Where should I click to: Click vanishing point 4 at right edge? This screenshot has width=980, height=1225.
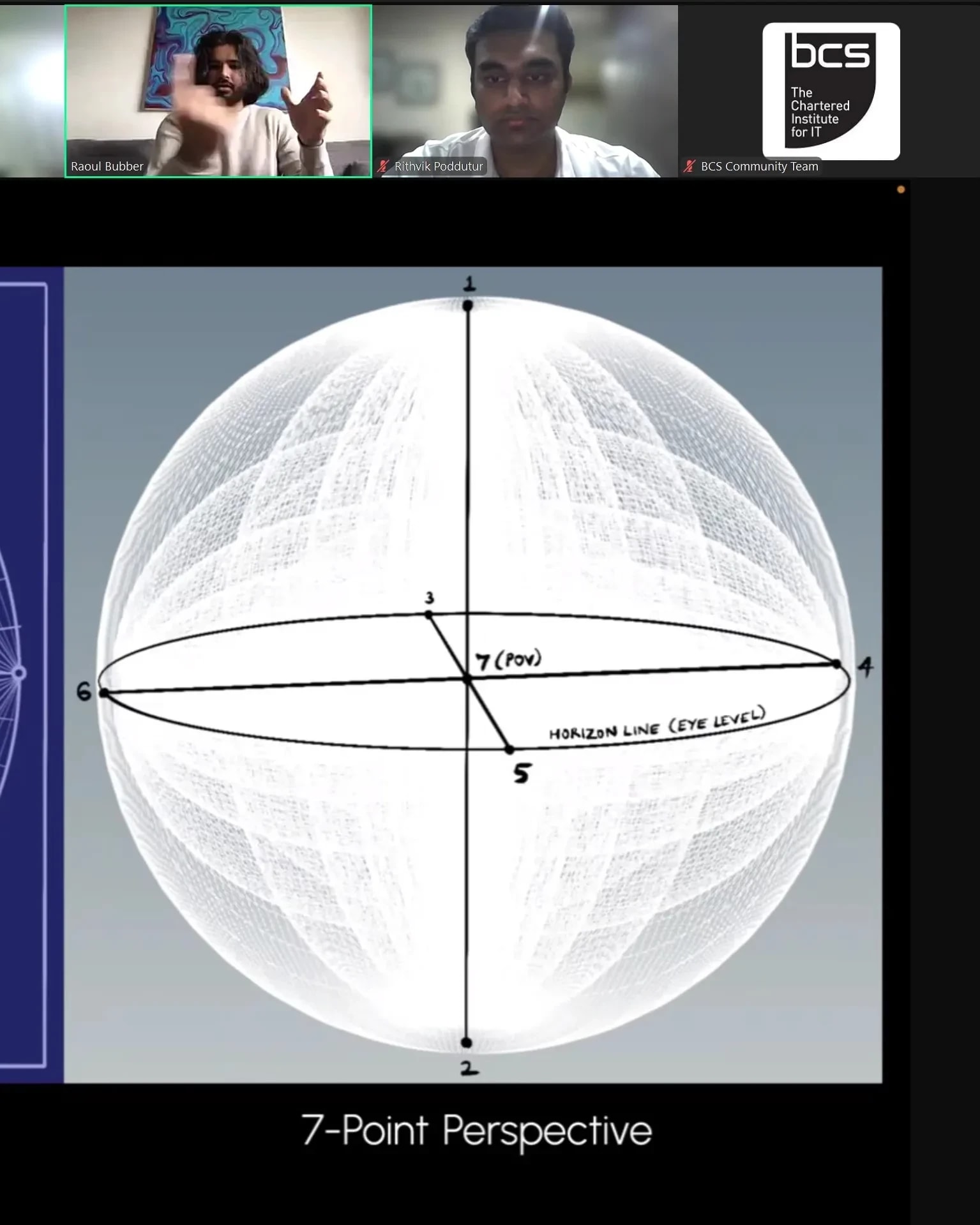tap(837, 664)
